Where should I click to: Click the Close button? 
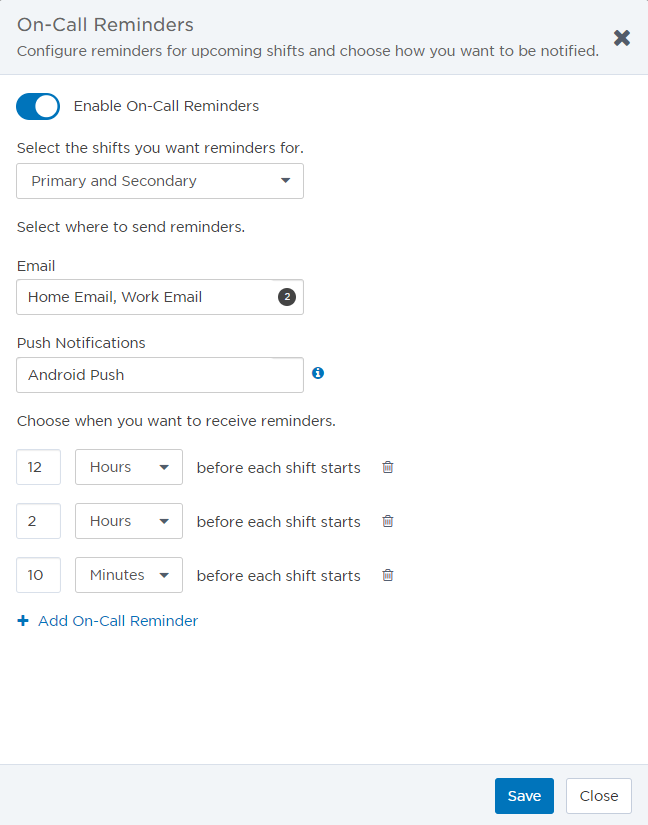click(x=599, y=796)
